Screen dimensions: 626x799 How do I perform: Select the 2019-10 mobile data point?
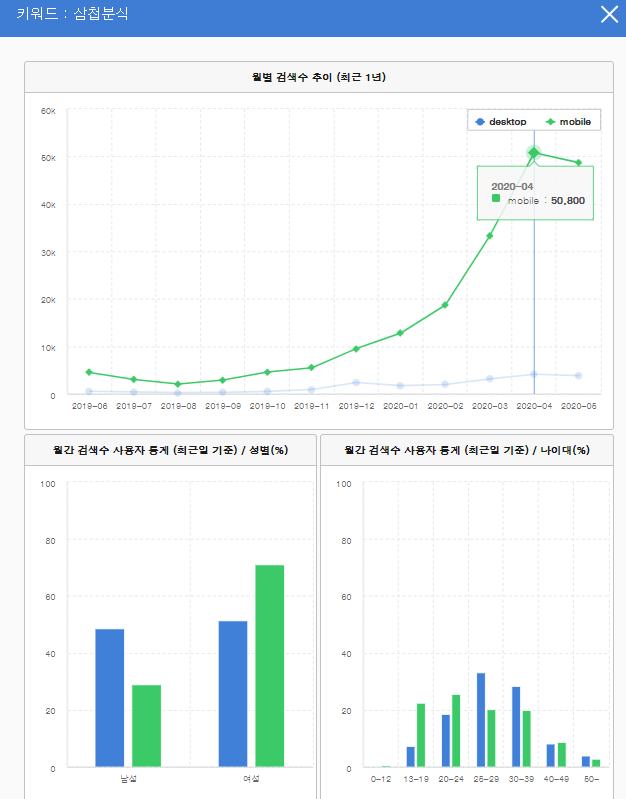coord(267,372)
